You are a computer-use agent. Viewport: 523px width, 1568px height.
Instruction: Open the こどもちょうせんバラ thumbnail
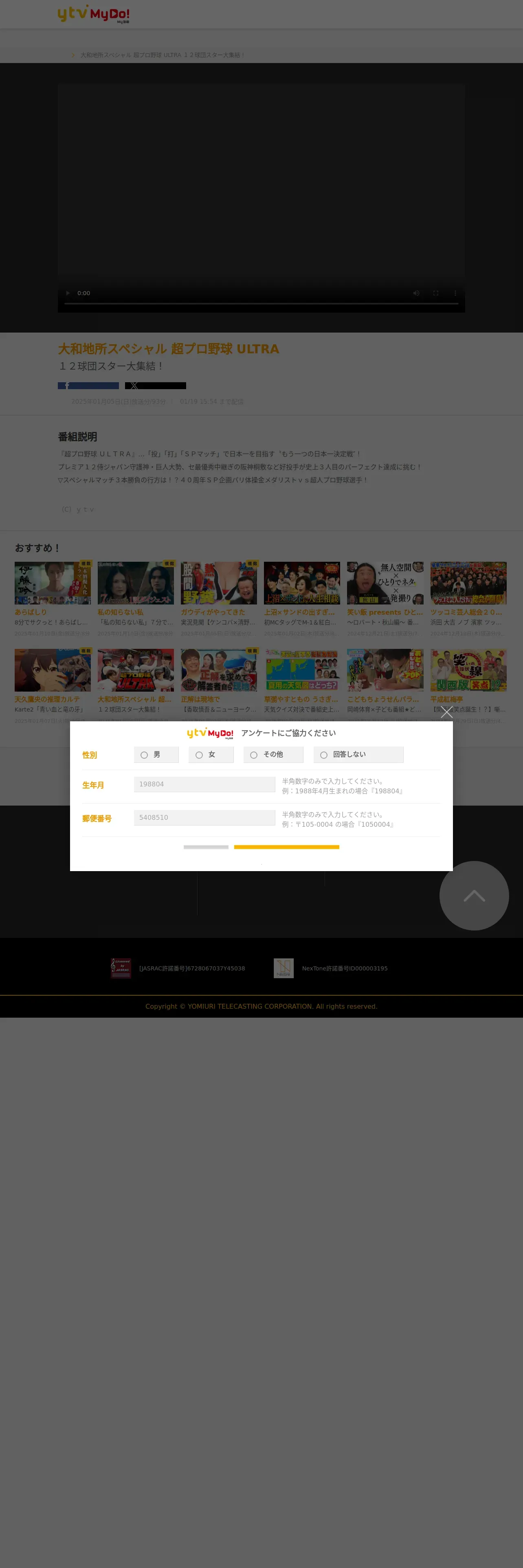pos(385,670)
